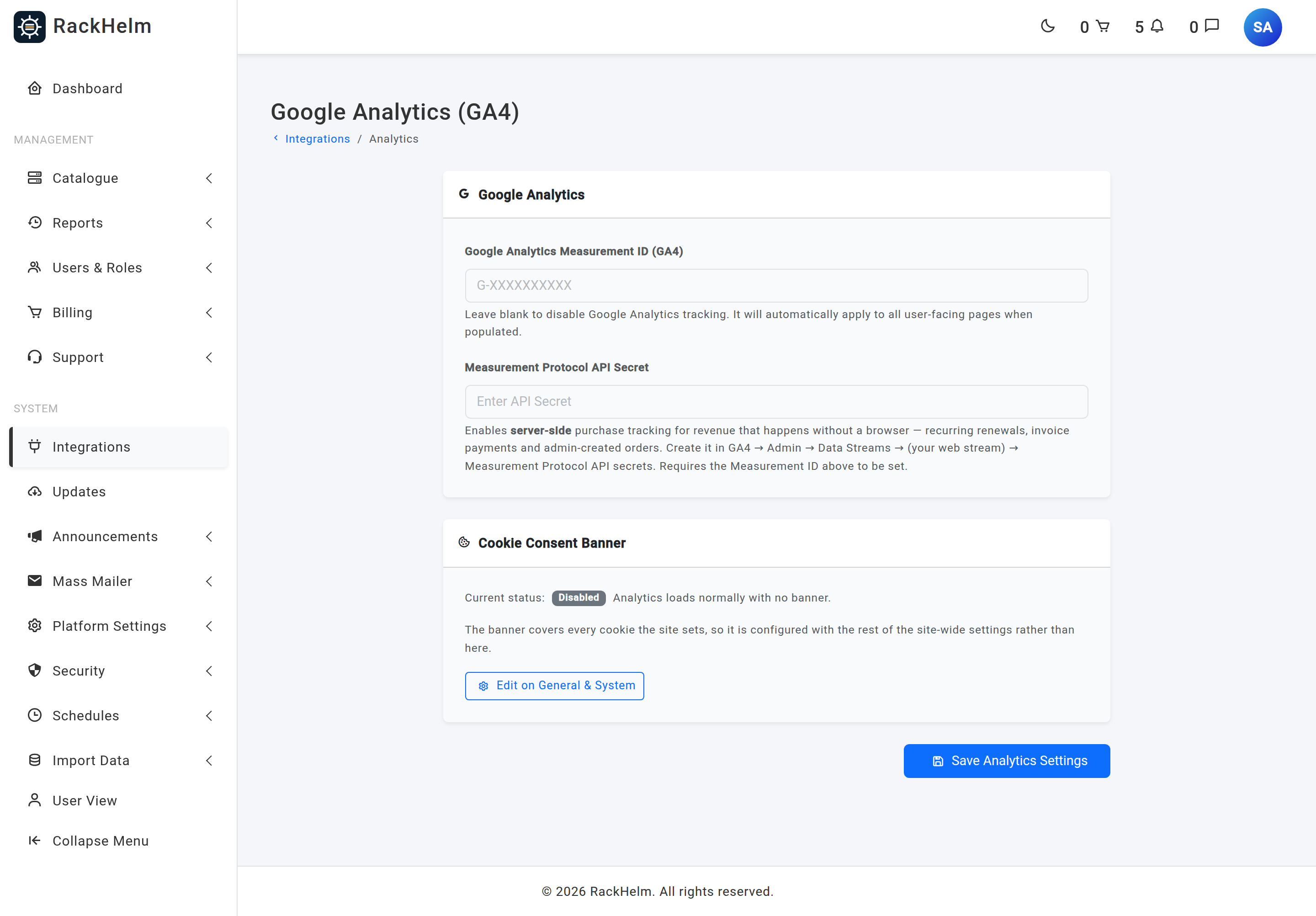Open notifications via the bell icon
The width and height of the screenshot is (1316, 916).
click(1157, 27)
